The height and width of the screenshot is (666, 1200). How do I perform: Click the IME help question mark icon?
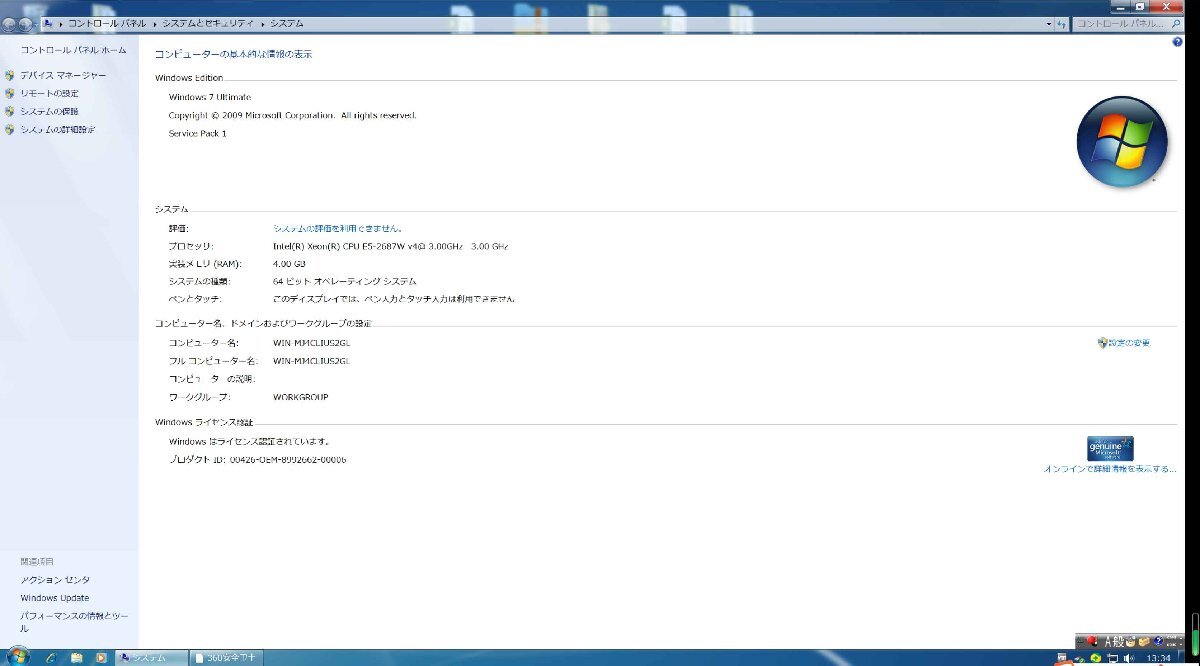1158,641
